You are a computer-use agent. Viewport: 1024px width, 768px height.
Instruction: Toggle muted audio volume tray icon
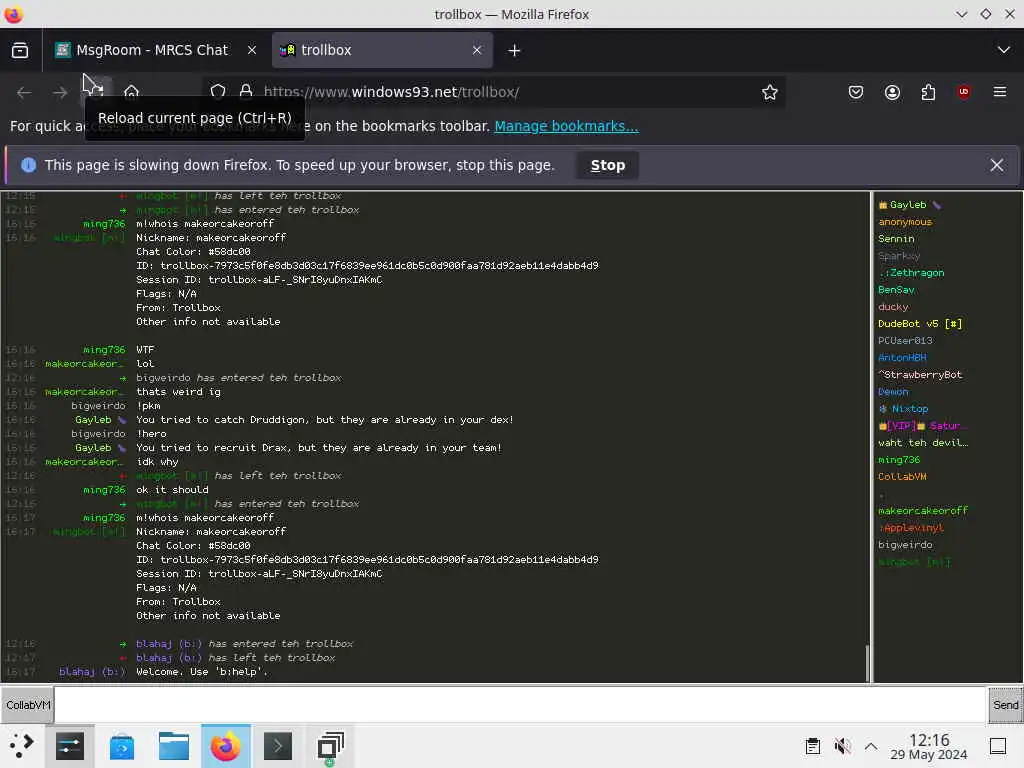(x=842, y=746)
